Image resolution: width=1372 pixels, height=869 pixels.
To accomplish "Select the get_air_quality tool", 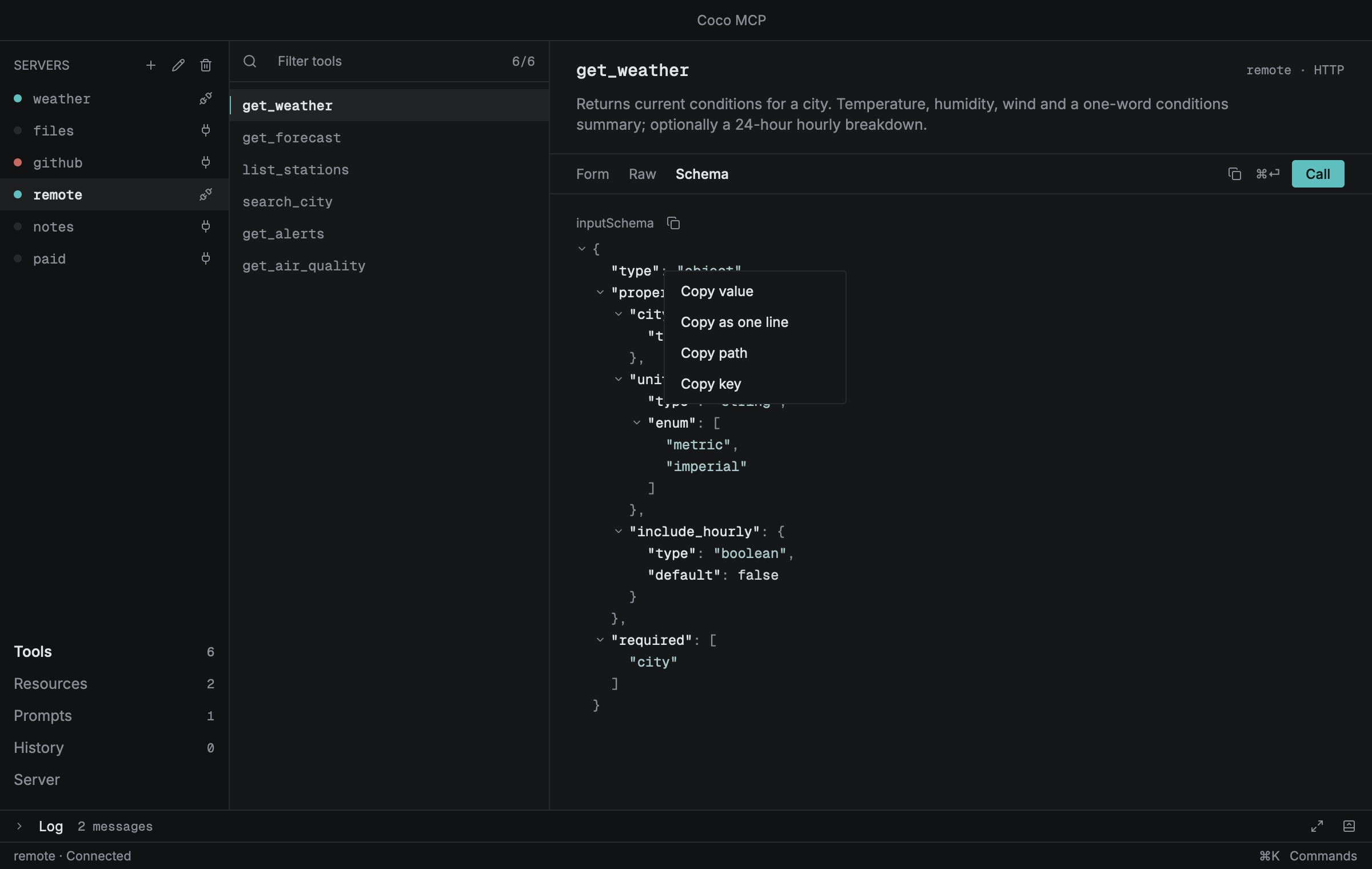I will [x=389, y=265].
